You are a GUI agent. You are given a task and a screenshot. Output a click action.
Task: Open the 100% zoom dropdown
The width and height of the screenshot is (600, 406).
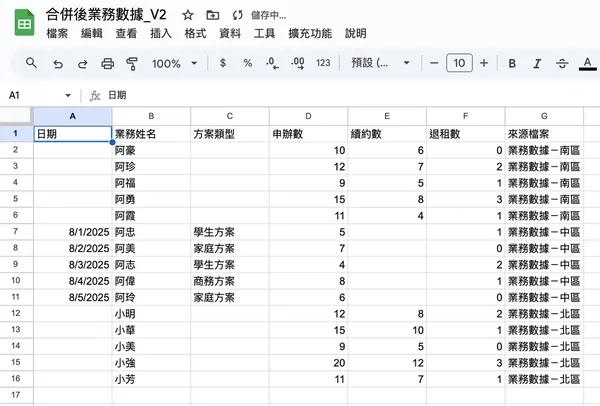180,63
